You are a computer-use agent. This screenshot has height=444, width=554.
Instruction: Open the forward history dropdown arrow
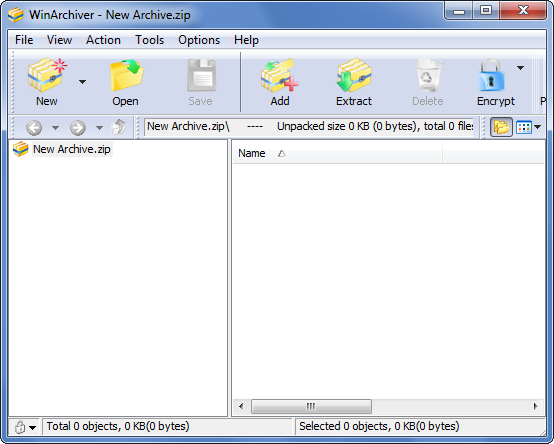[99, 128]
